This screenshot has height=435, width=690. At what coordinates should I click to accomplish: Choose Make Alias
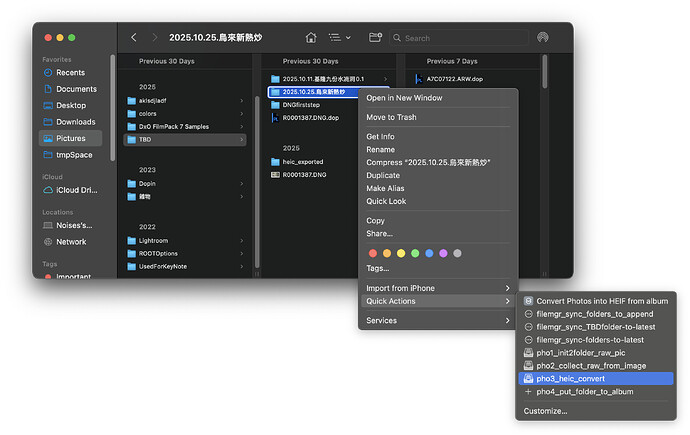click(x=438, y=188)
